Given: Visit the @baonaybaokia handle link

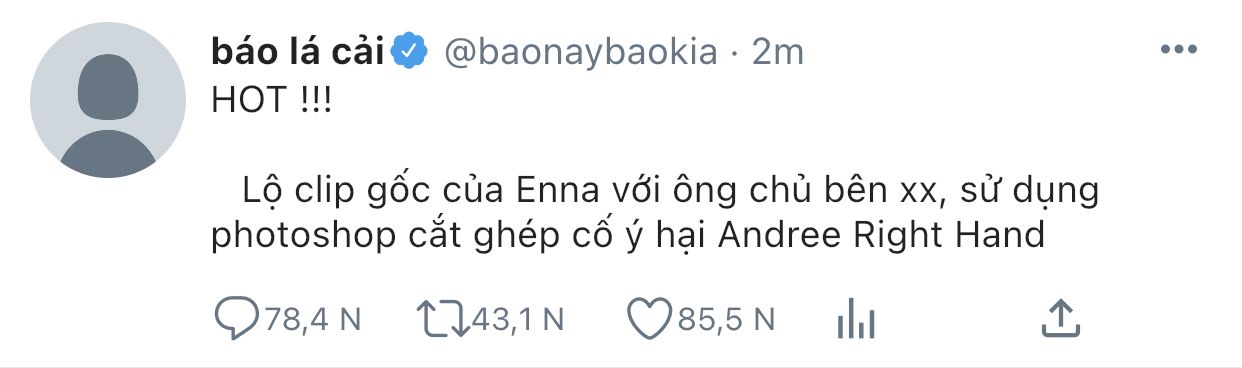Looking at the screenshot, I should (579, 52).
